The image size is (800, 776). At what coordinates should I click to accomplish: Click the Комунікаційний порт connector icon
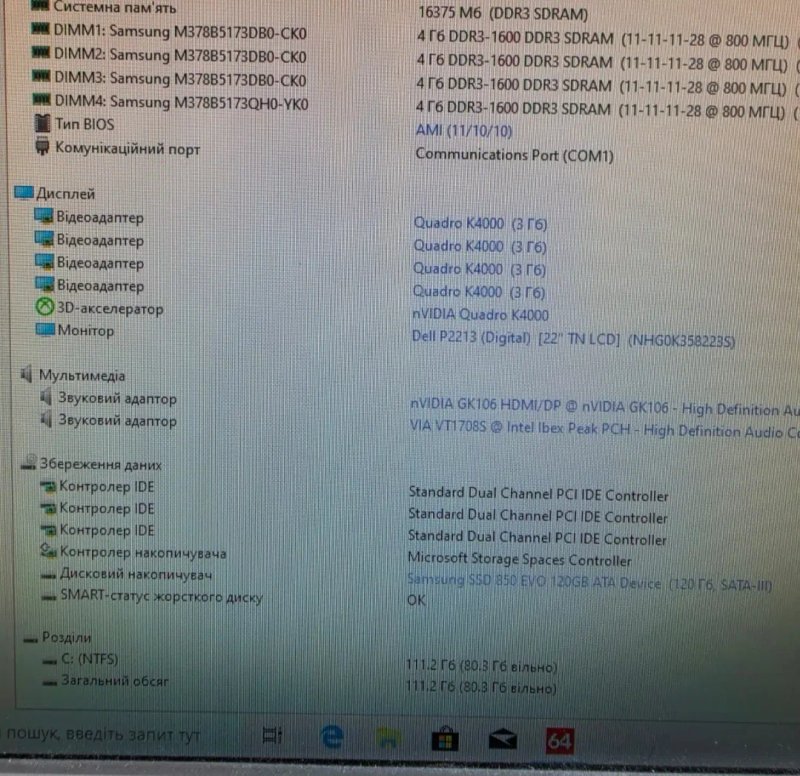[42, 146]
